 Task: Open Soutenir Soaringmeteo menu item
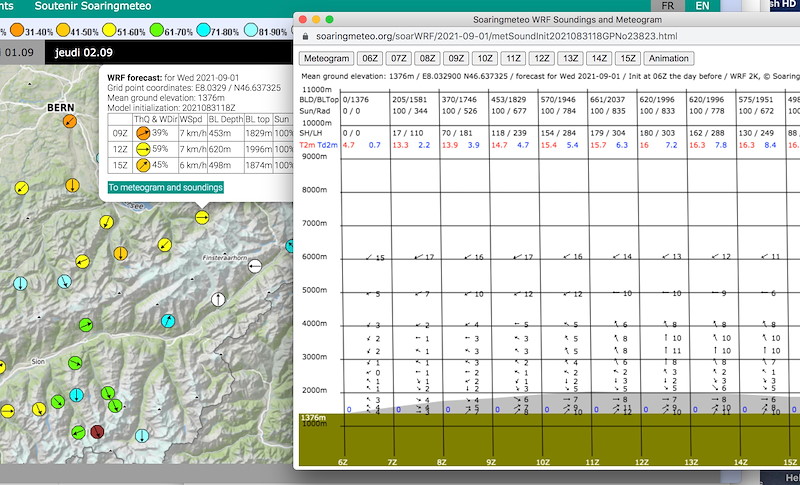93,6
